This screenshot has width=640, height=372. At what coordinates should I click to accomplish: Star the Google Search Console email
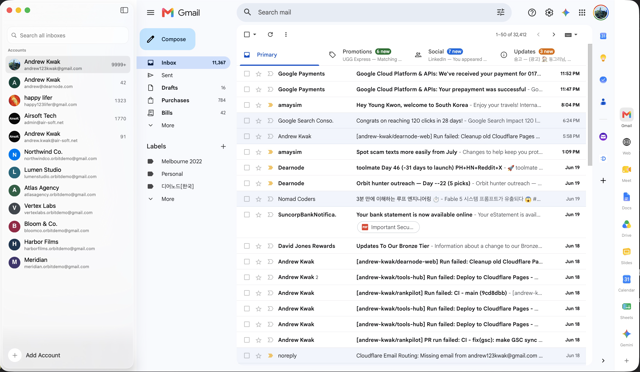click(258, 121)
